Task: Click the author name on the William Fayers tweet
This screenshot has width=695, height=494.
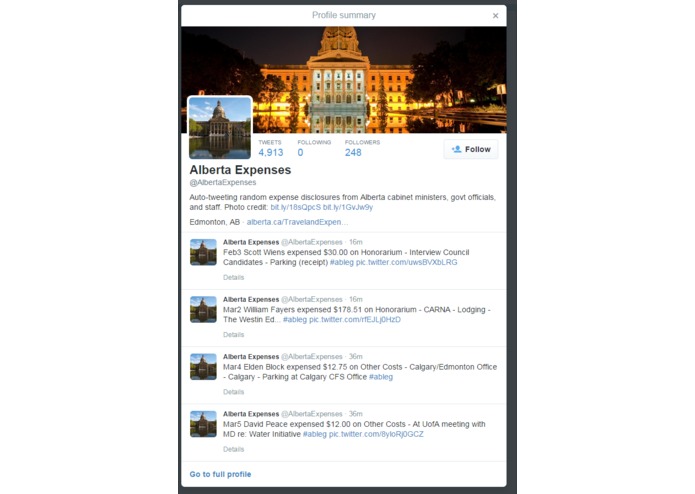Action: (251, 300)
